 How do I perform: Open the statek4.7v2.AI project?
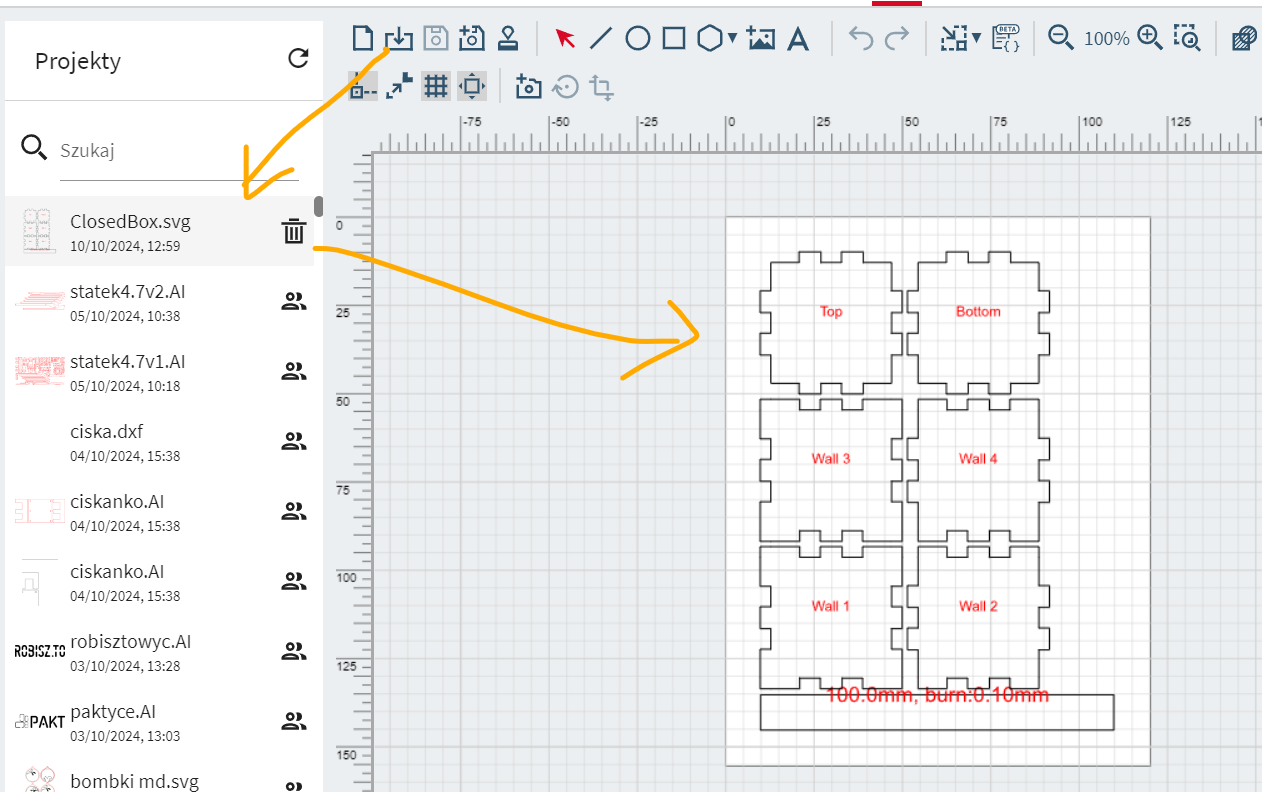click(x=160, y=301)
